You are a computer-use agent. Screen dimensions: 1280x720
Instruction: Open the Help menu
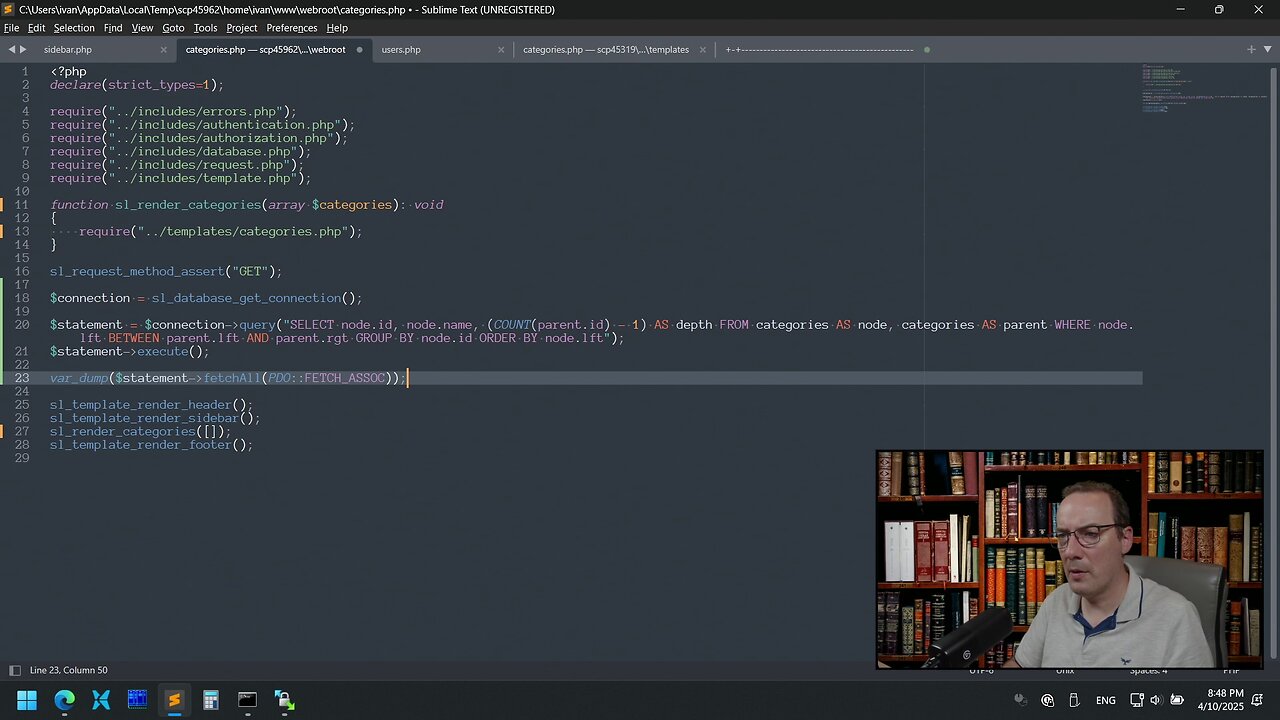click(x=337, y=28)
